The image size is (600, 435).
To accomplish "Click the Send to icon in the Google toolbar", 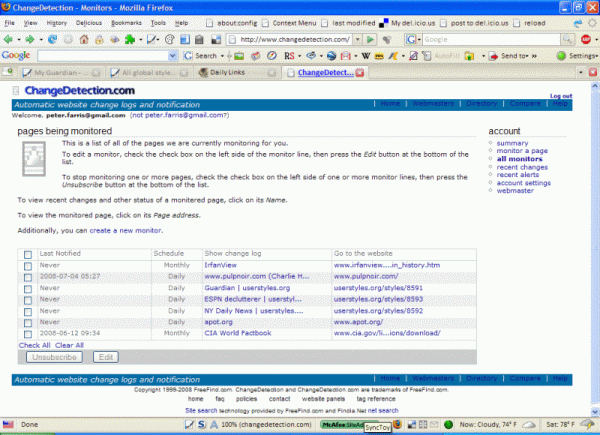I will coord(494,56).
